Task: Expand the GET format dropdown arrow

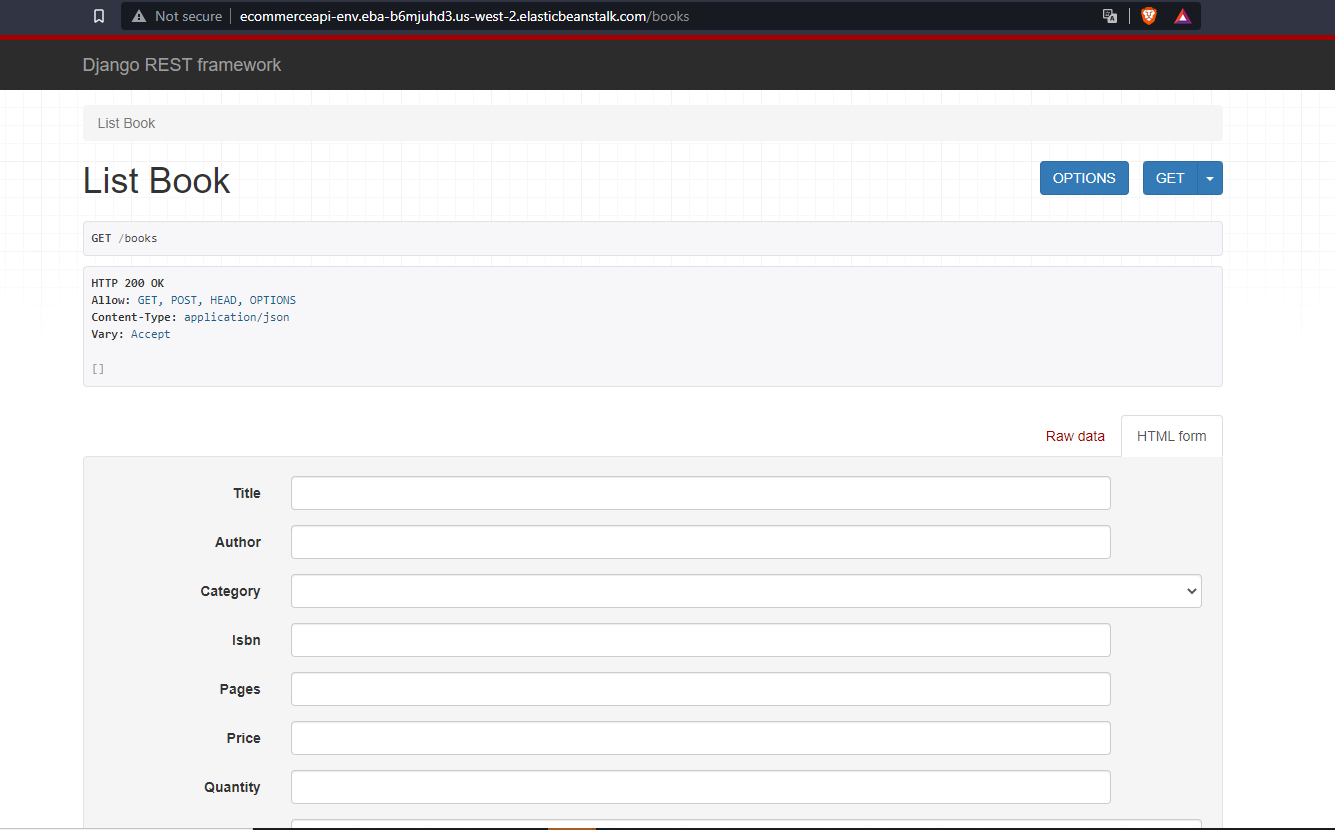Action: (x=1209, y=177)
